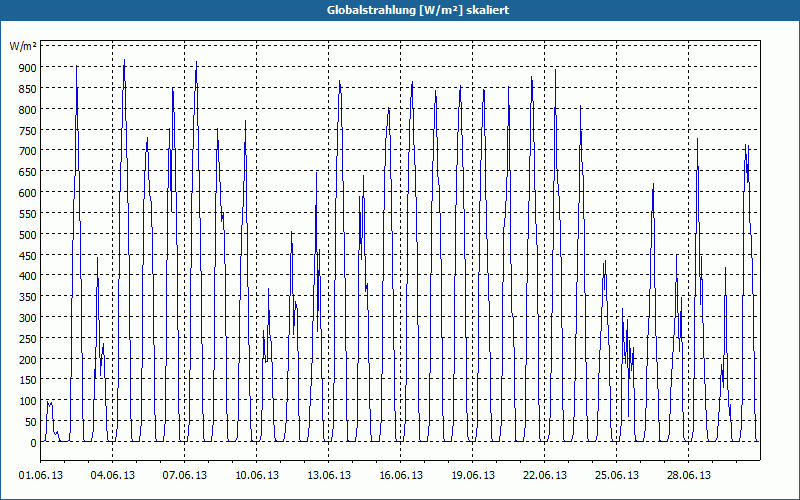Select the 450 value on the y-axis
The height and width of the screenshot is (500, 800).
[28, 256]
